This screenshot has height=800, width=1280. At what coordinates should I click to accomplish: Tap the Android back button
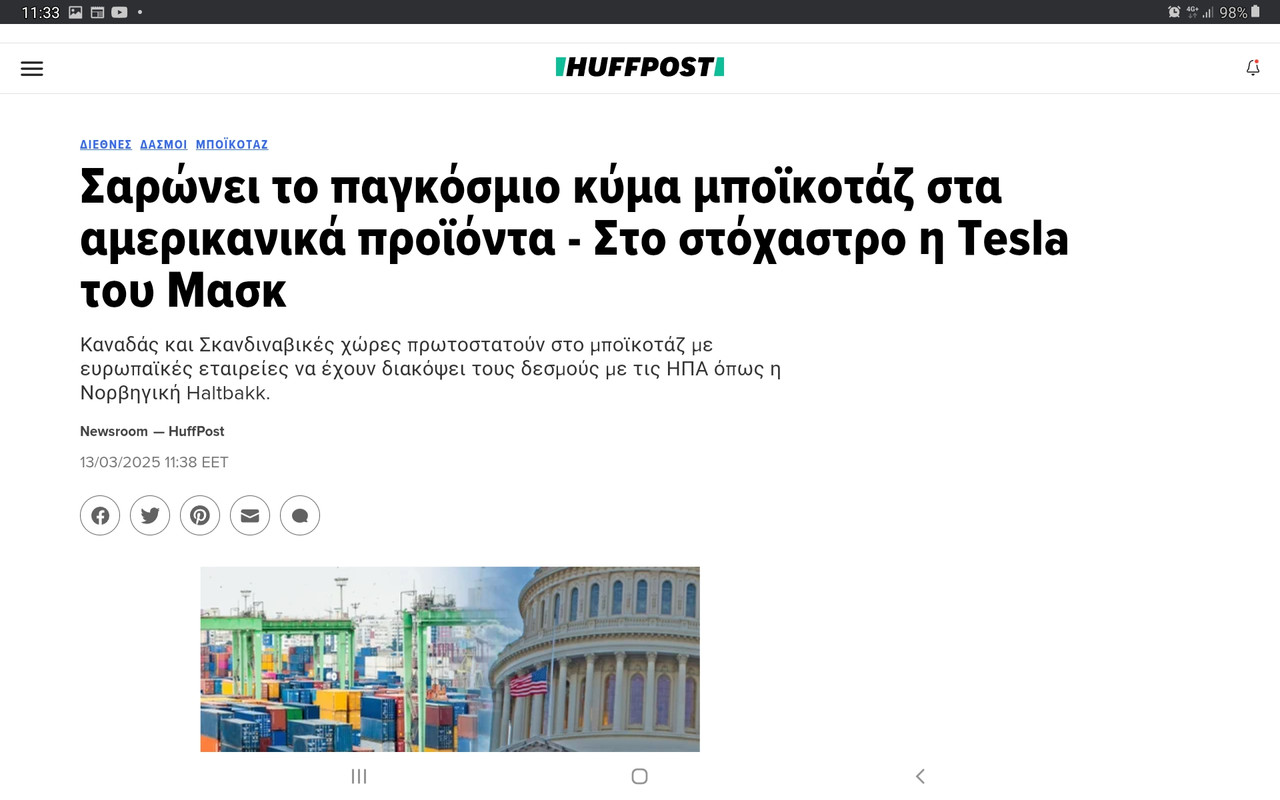919,775
